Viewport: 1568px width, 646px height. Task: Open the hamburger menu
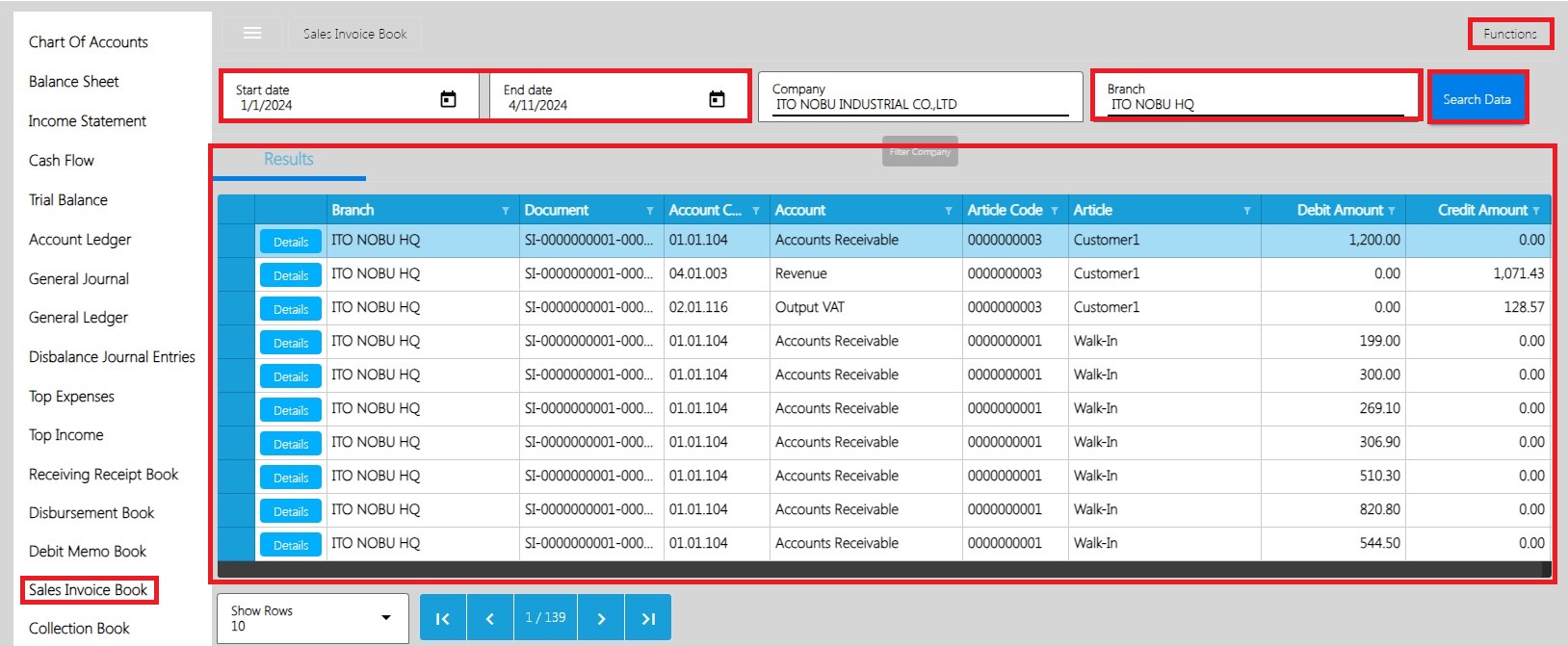click(x=252, y=34)
